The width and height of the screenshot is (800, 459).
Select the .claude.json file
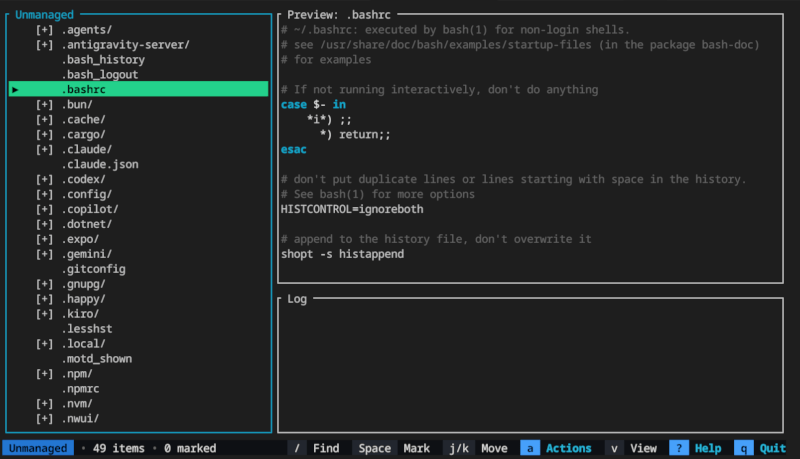100,164
